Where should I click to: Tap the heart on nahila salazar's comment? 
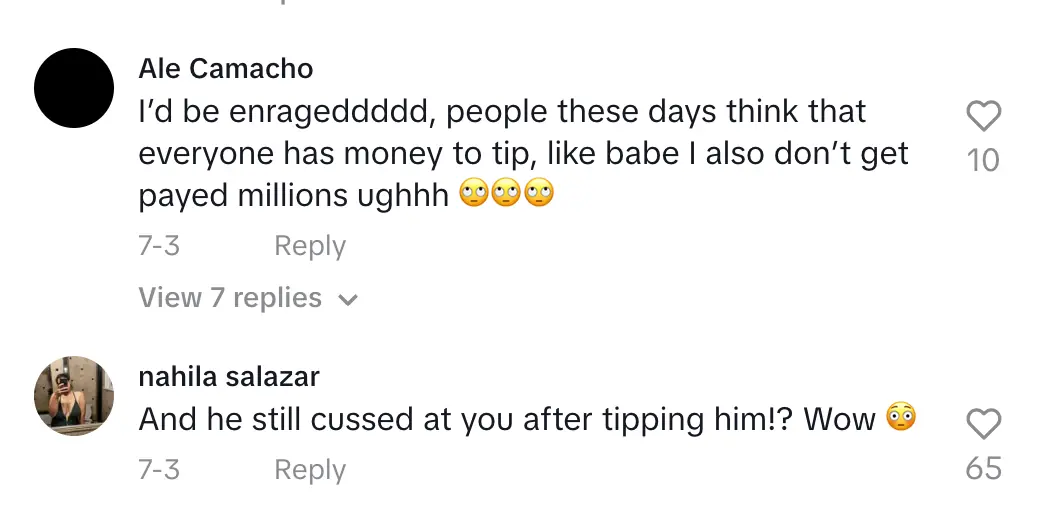984,425
